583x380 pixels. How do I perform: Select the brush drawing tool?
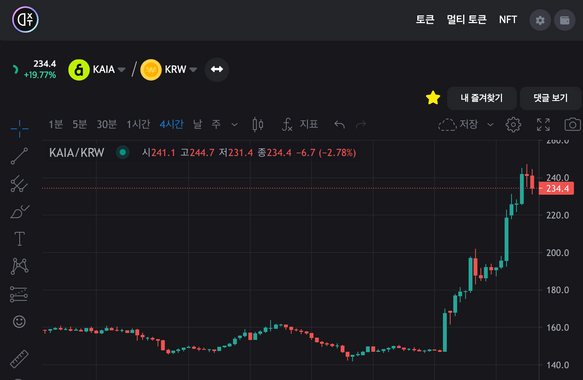pos(19,212)
